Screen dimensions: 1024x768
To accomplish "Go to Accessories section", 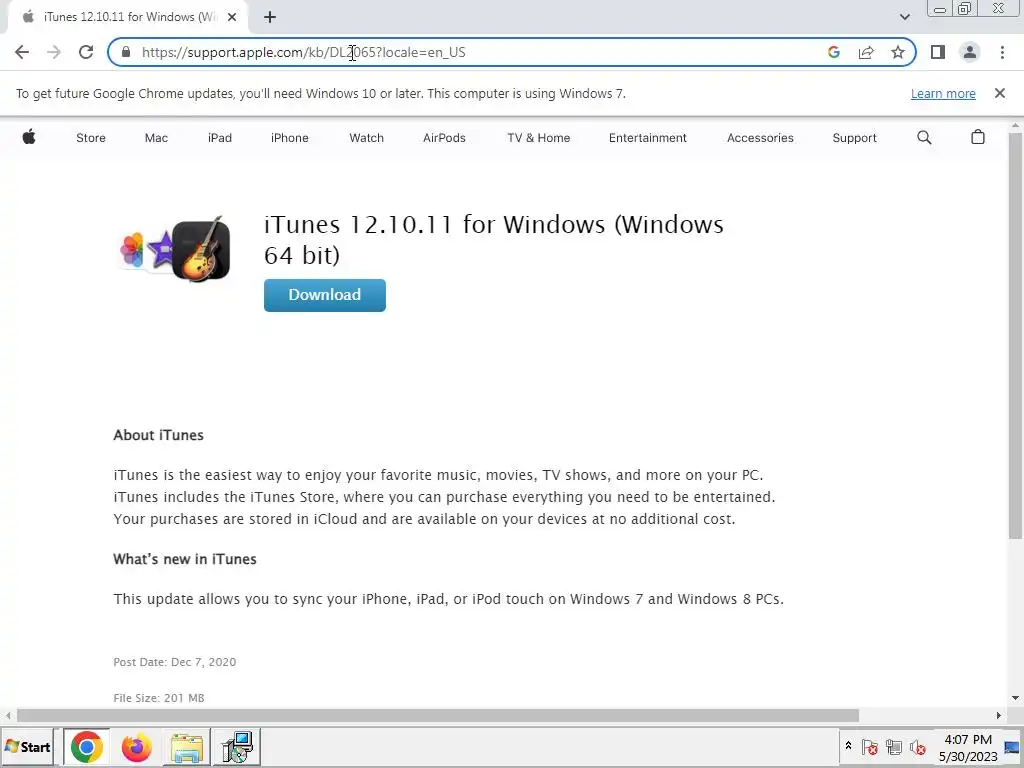I will tap(760, 138).
